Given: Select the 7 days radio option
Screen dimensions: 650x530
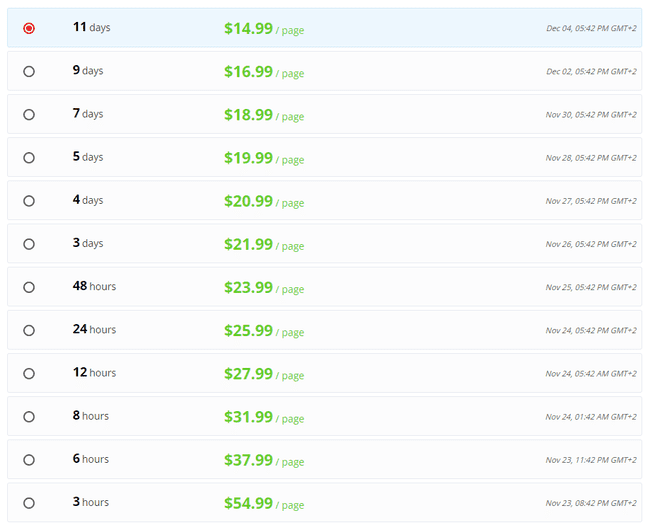Looking at the screenshot, I should (x=29, y=114).
